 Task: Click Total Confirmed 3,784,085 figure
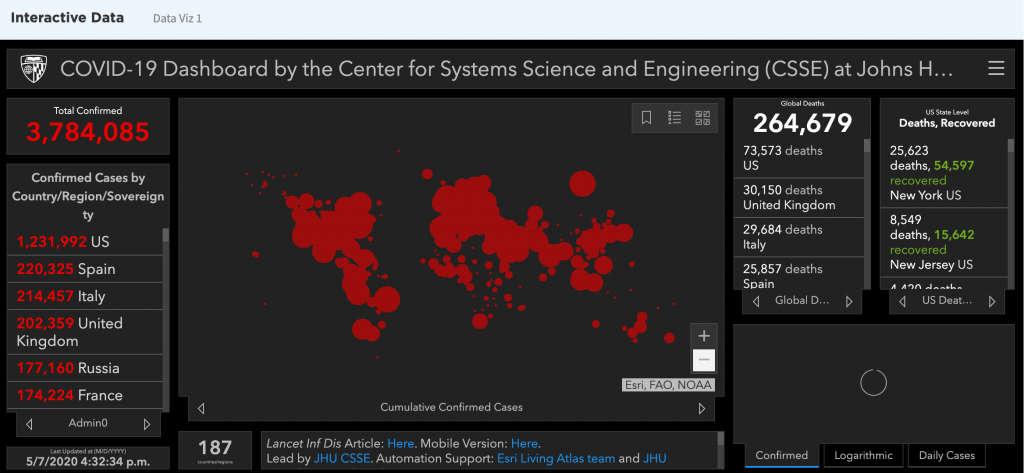point(88,133)
